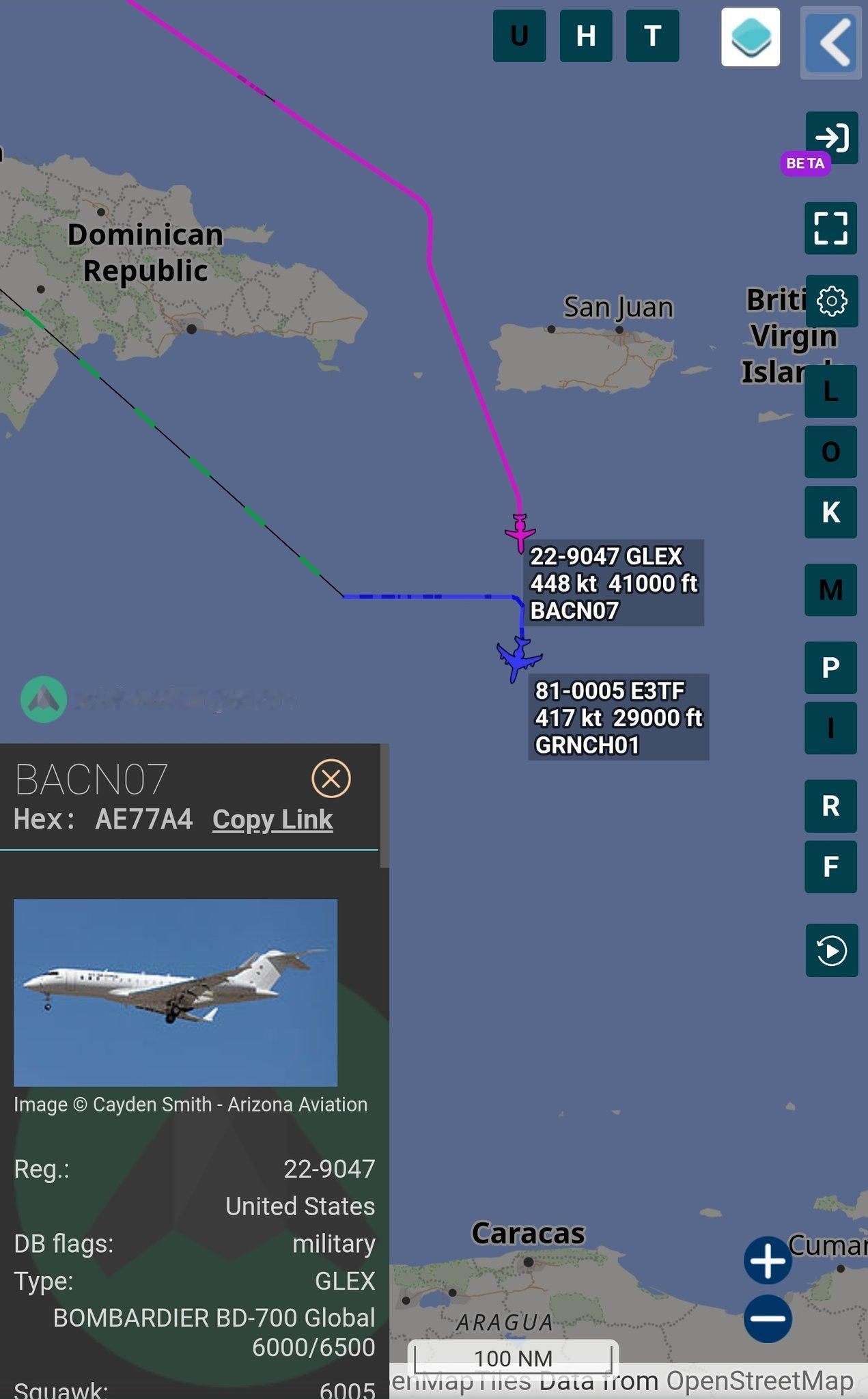The image size is (868, 1399).
Task: Select the magenta BACN07 aircraft marker
Action: coord(520,531)
